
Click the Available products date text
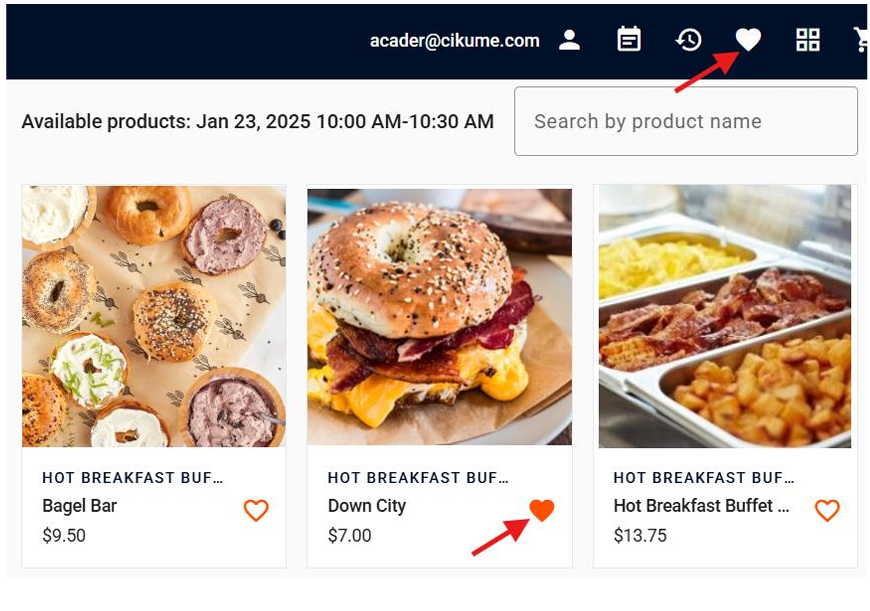coord(257,122)
